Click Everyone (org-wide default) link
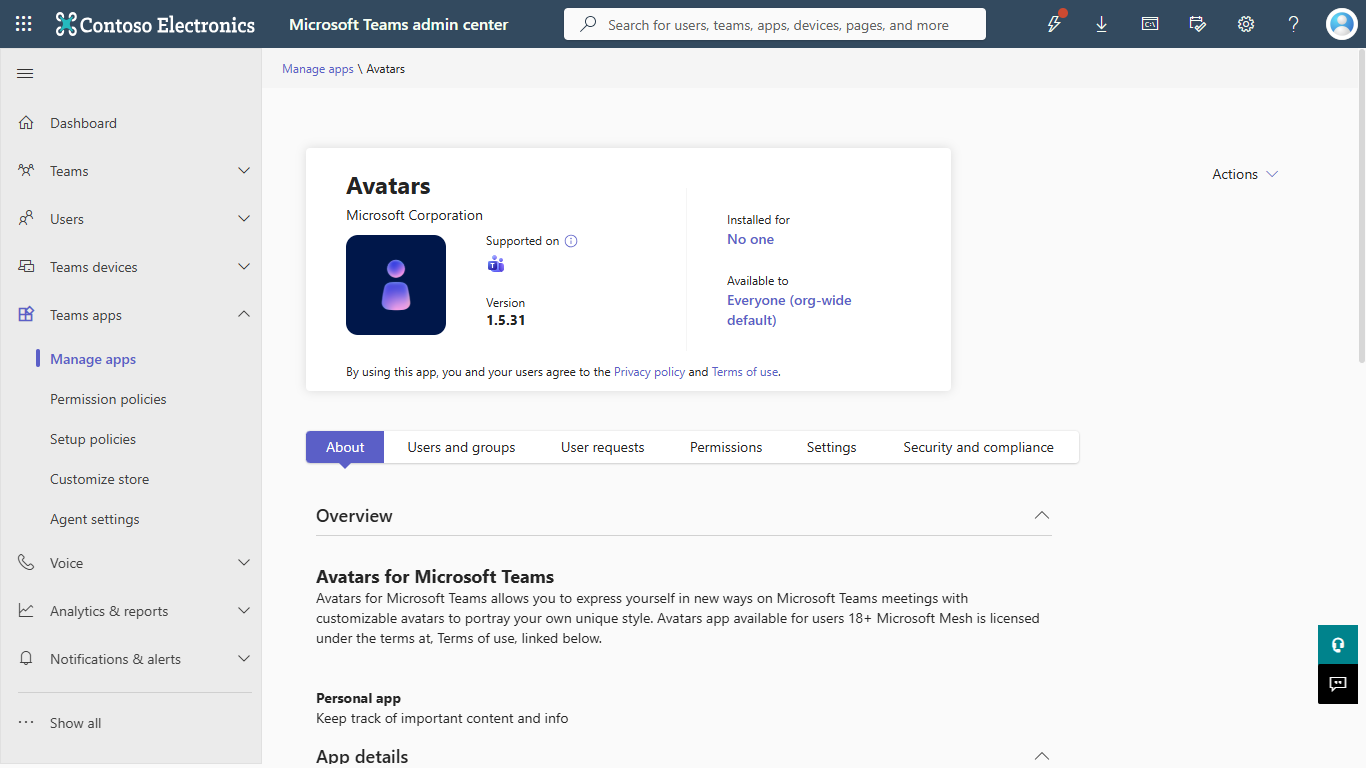 pos(789,310)
